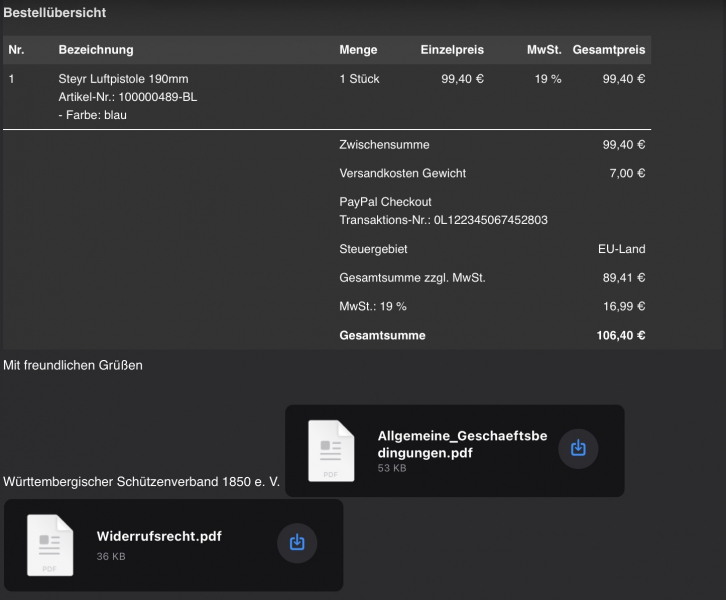Click the PayPal Transaktions-Nr. line
The width and height of the screenshot is (726, 600).
click(x=443, y=220)
